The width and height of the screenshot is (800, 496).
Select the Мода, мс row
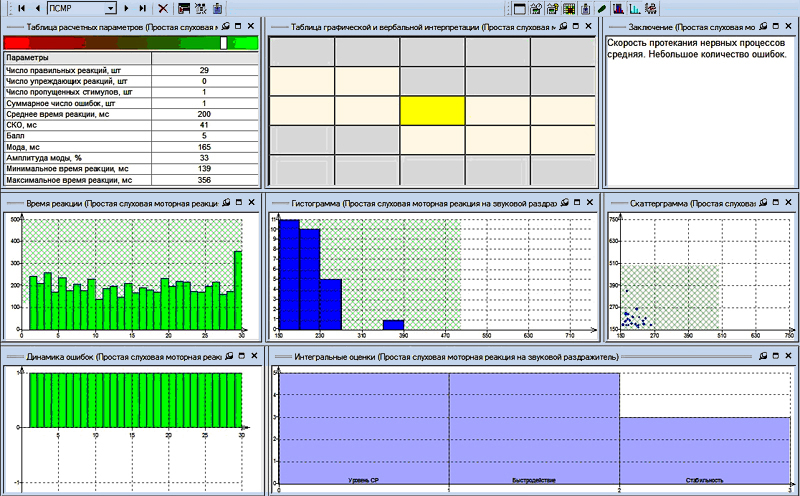point(131,147)
